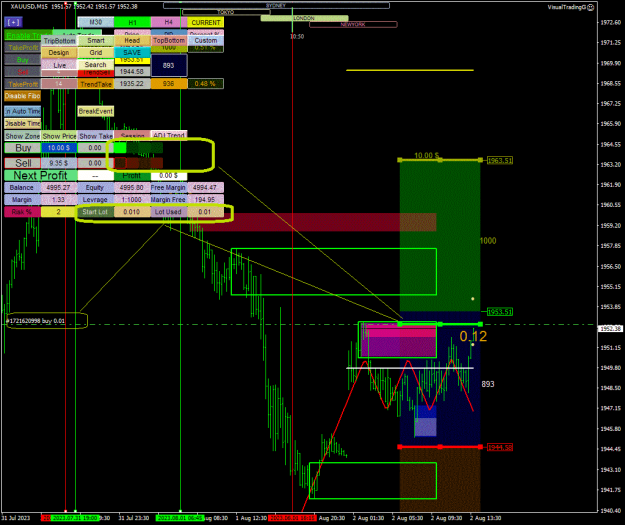Select the M30 timeframe tab
The image size is (625, 525).
tap(96, 22)
